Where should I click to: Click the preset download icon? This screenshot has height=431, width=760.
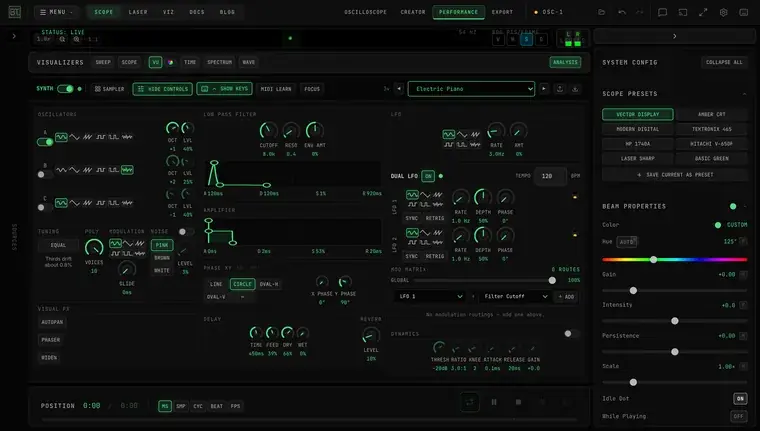click(575, 89)
